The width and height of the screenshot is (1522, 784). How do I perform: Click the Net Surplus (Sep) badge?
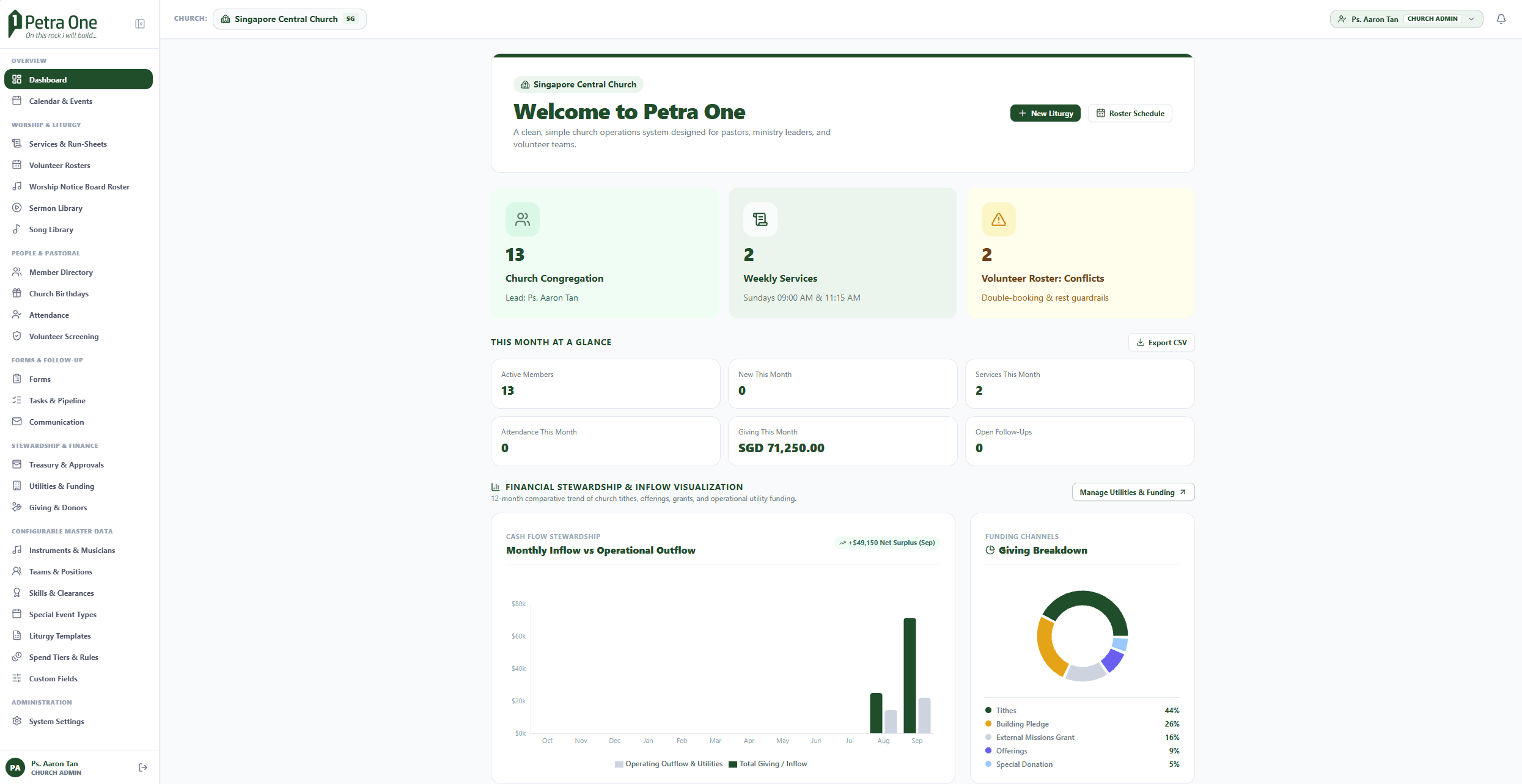tap(887, 543)
